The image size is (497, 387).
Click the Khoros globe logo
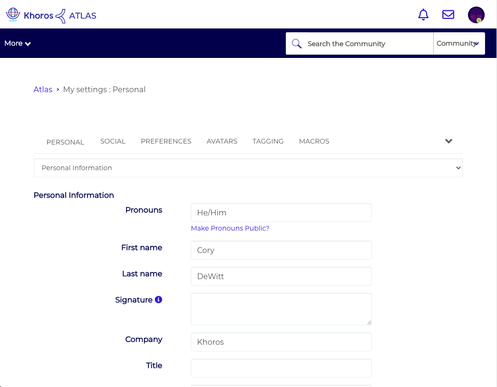[13, 14]
